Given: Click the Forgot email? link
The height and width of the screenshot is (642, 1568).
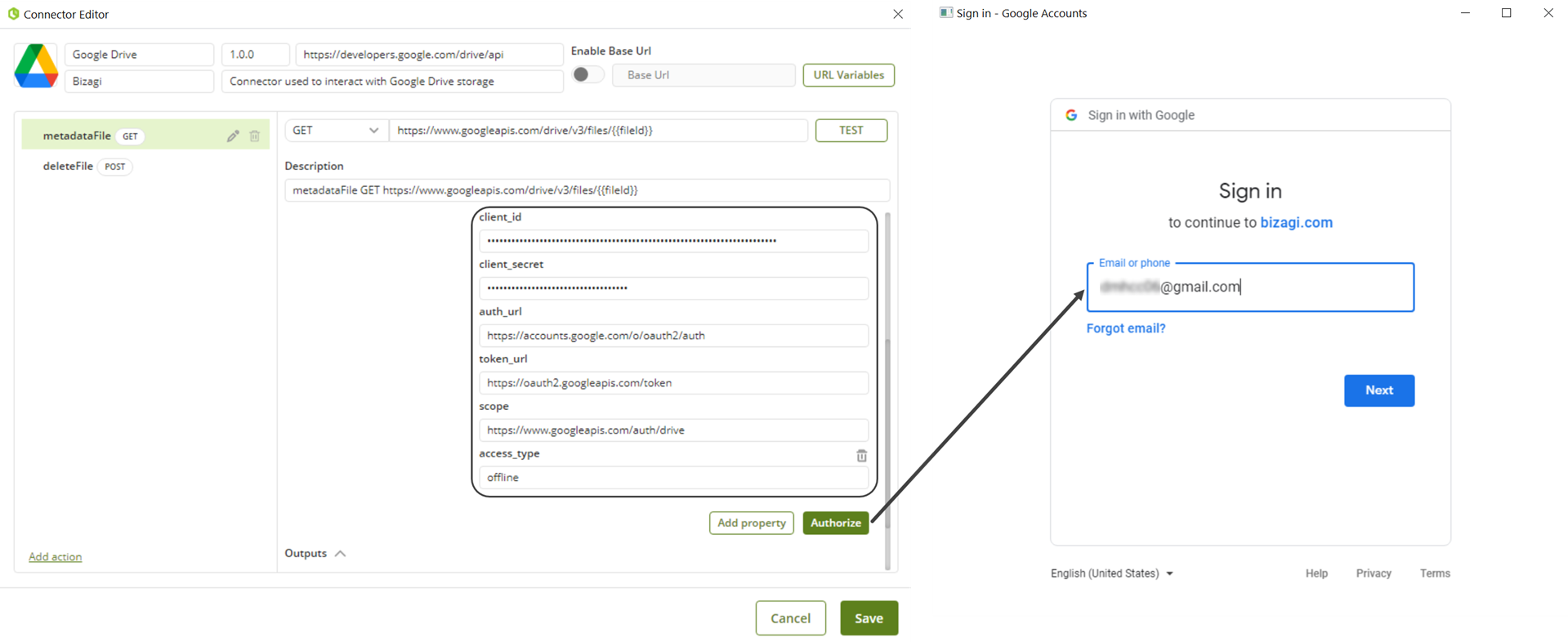Looking at the screenshot, I should point(1126,328).
